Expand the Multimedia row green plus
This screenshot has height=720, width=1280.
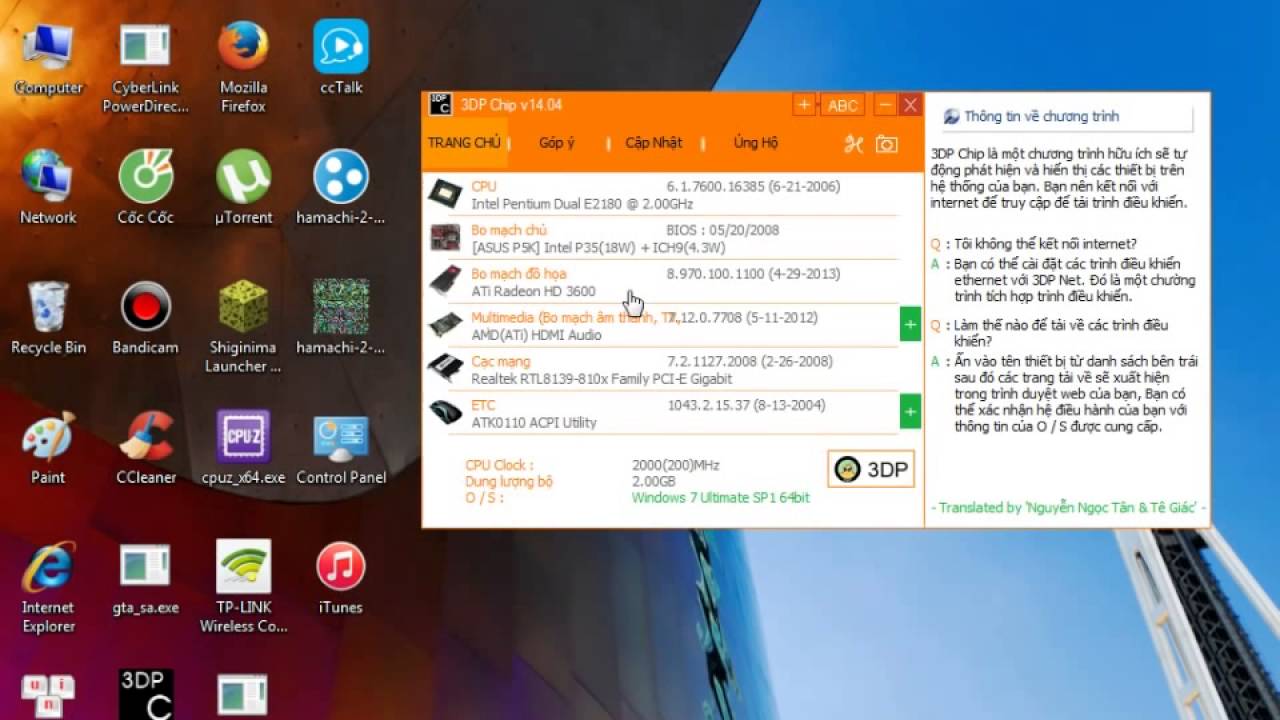click(x=910, y=325)
